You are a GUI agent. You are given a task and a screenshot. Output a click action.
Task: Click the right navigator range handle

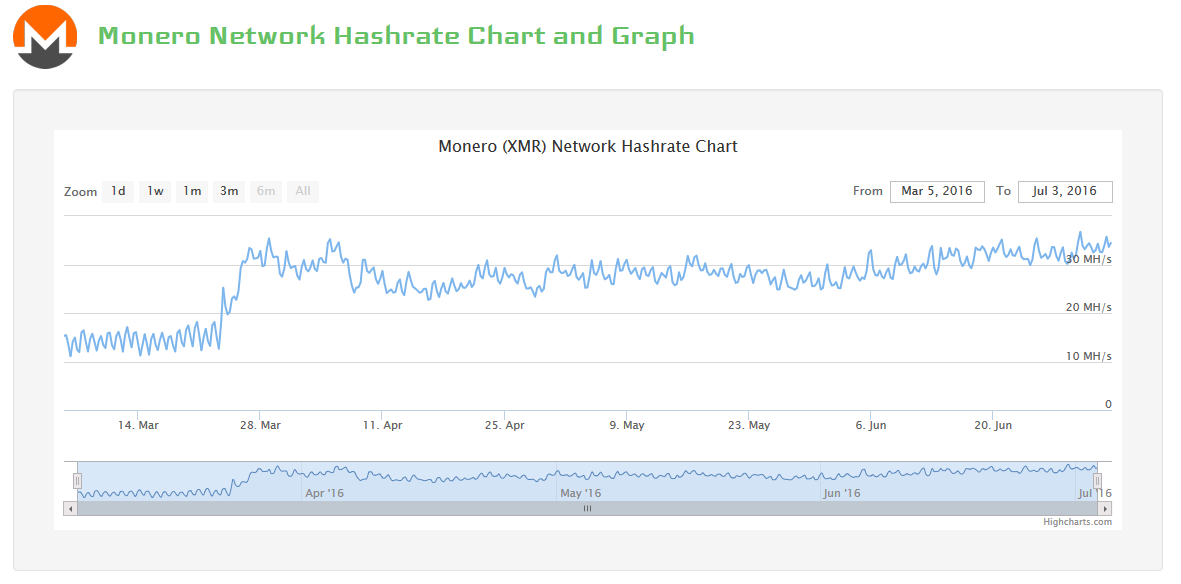1097,480
